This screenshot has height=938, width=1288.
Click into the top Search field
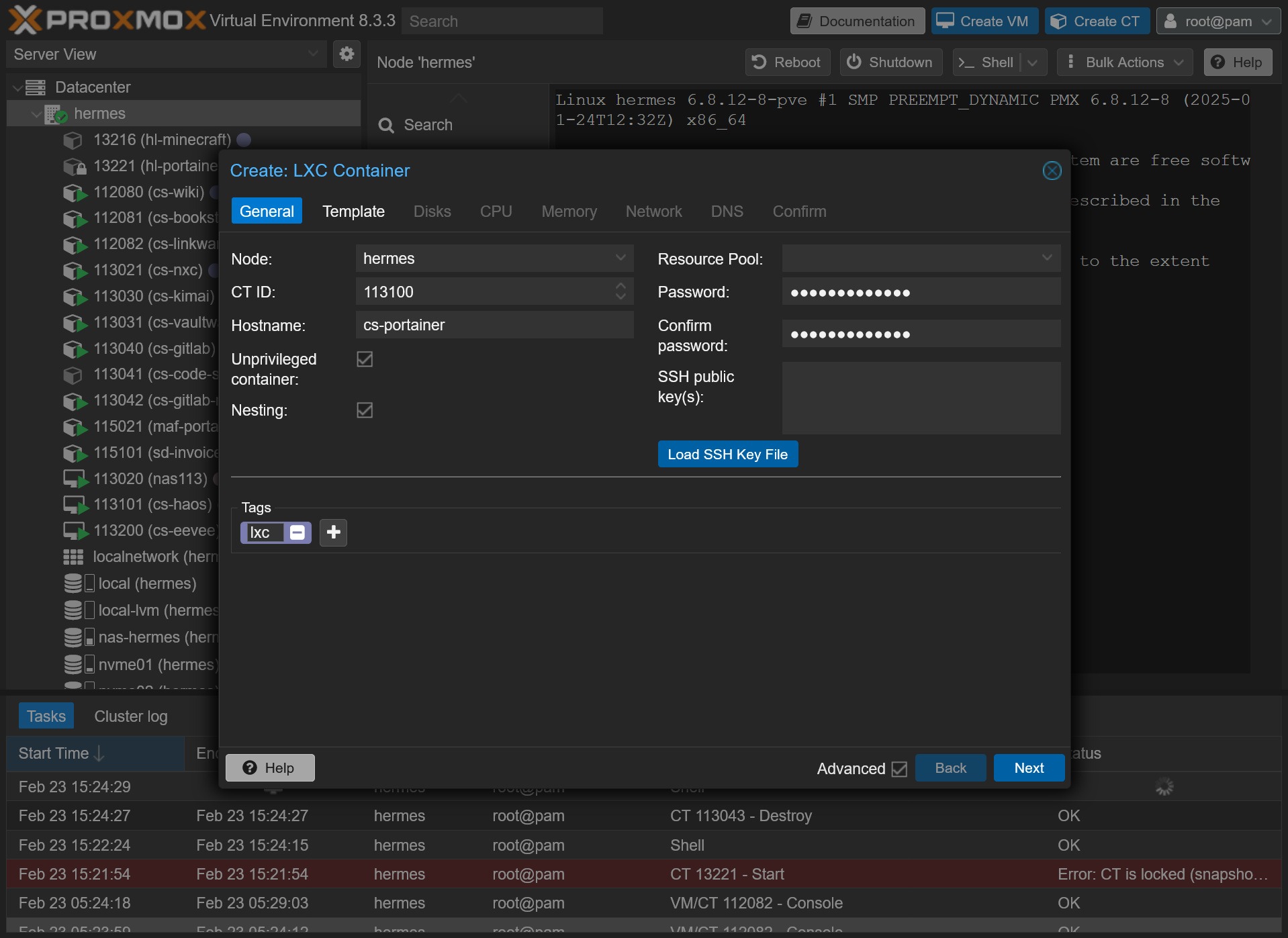pos(502,21)
